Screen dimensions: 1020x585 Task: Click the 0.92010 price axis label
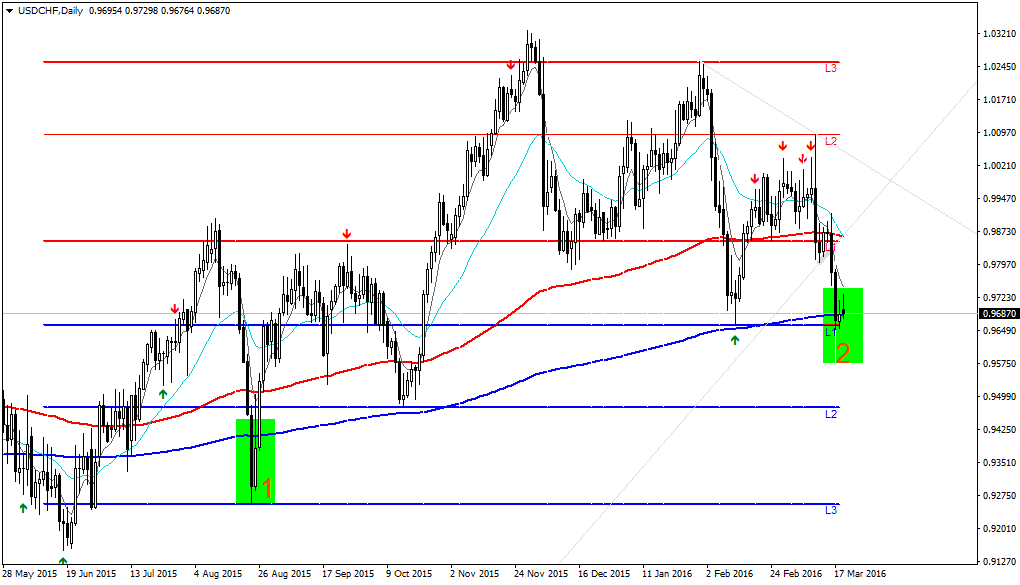tap(1000, 528)
